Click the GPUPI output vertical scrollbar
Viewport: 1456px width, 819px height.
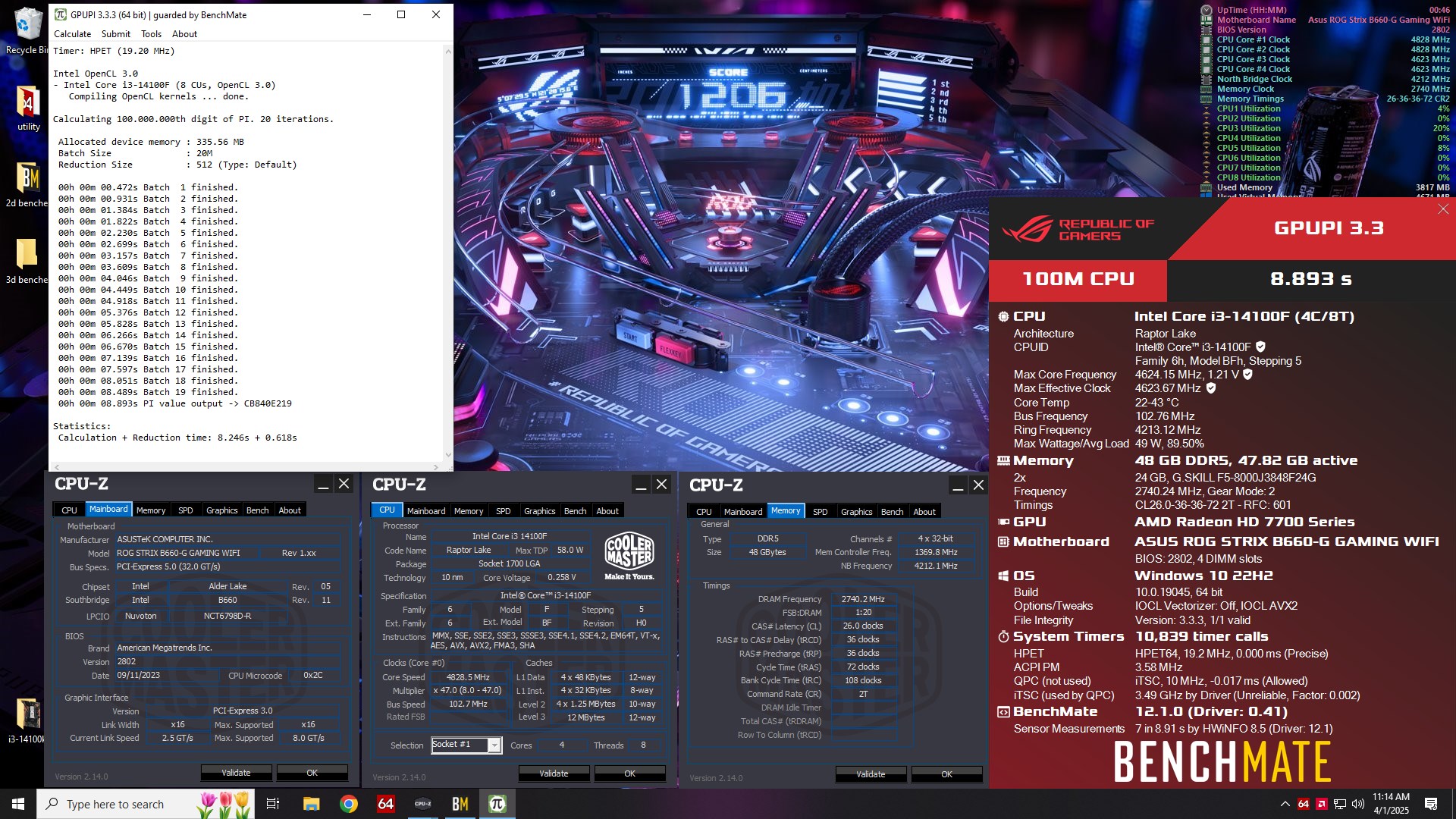[447, 253]
